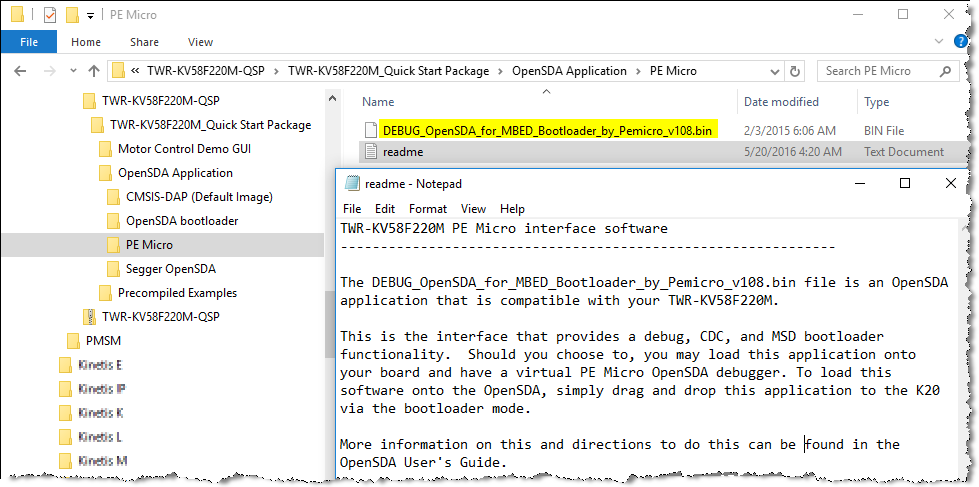This screenshot has height=487, width=979.
Task: Go up one folder level
Action: point(94,71)
